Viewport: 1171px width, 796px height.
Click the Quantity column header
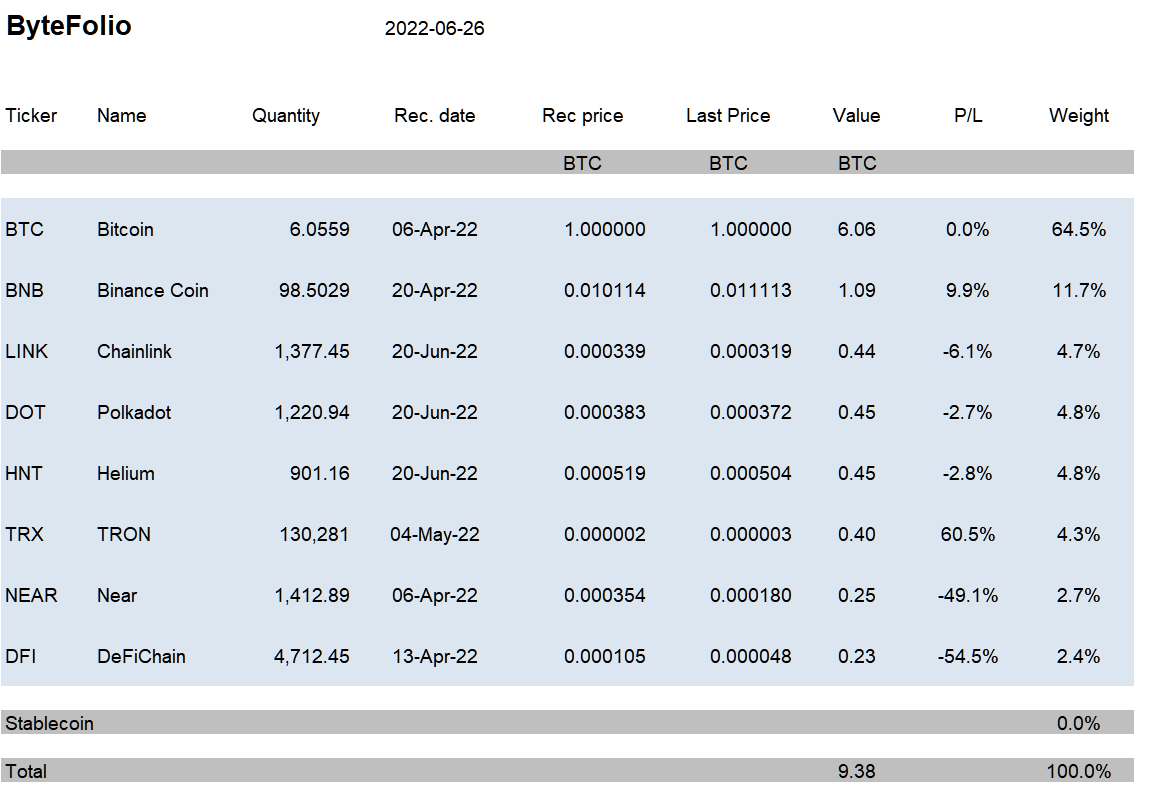tap(286, 116)
